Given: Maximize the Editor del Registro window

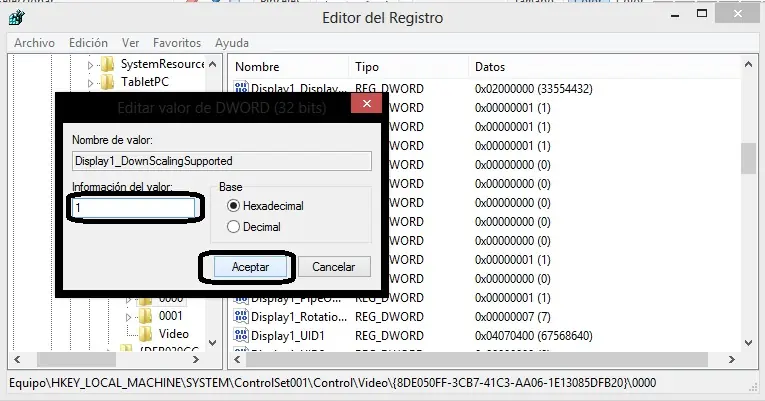Looking at the screenshot, I should (702, 14).
